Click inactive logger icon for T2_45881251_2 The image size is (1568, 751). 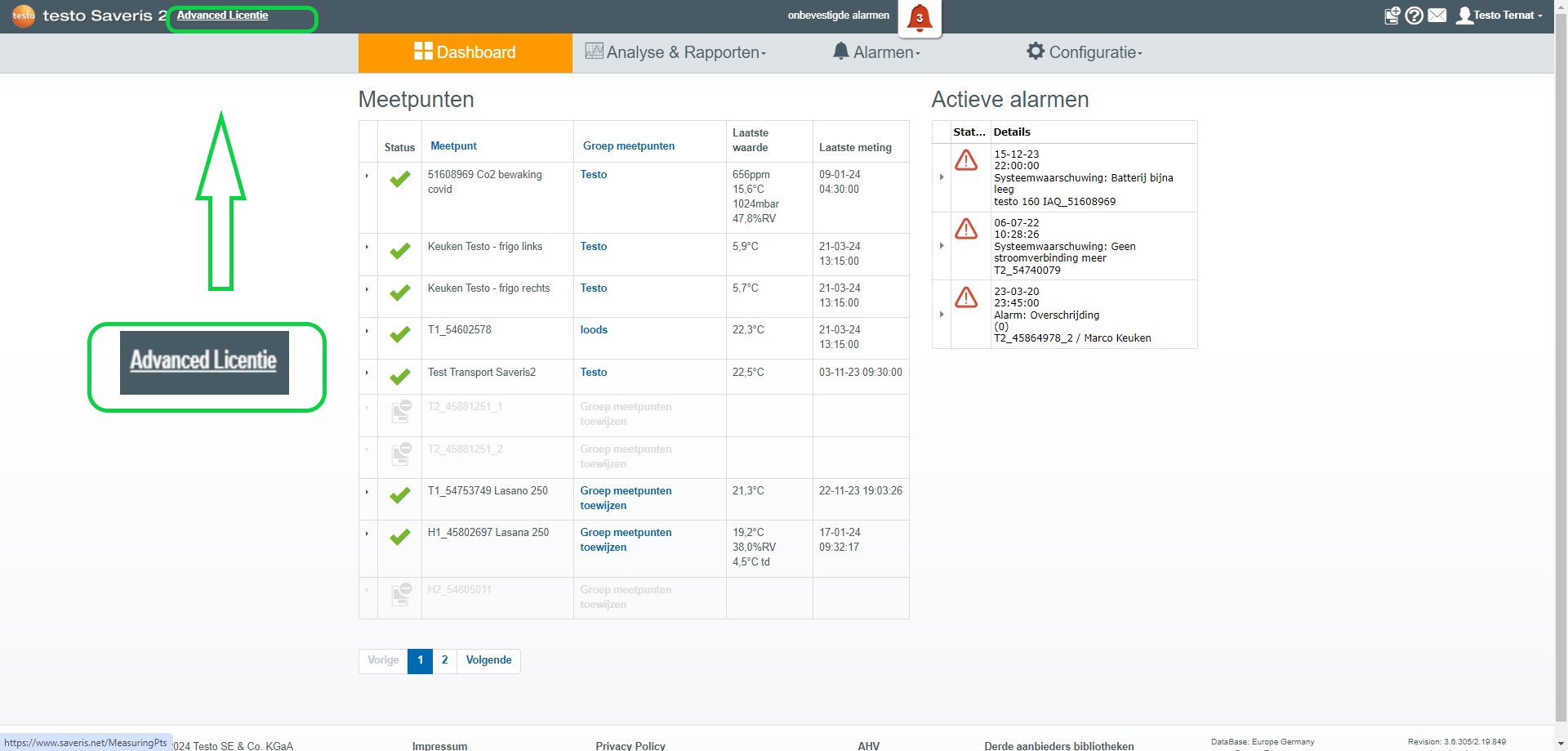401,454
